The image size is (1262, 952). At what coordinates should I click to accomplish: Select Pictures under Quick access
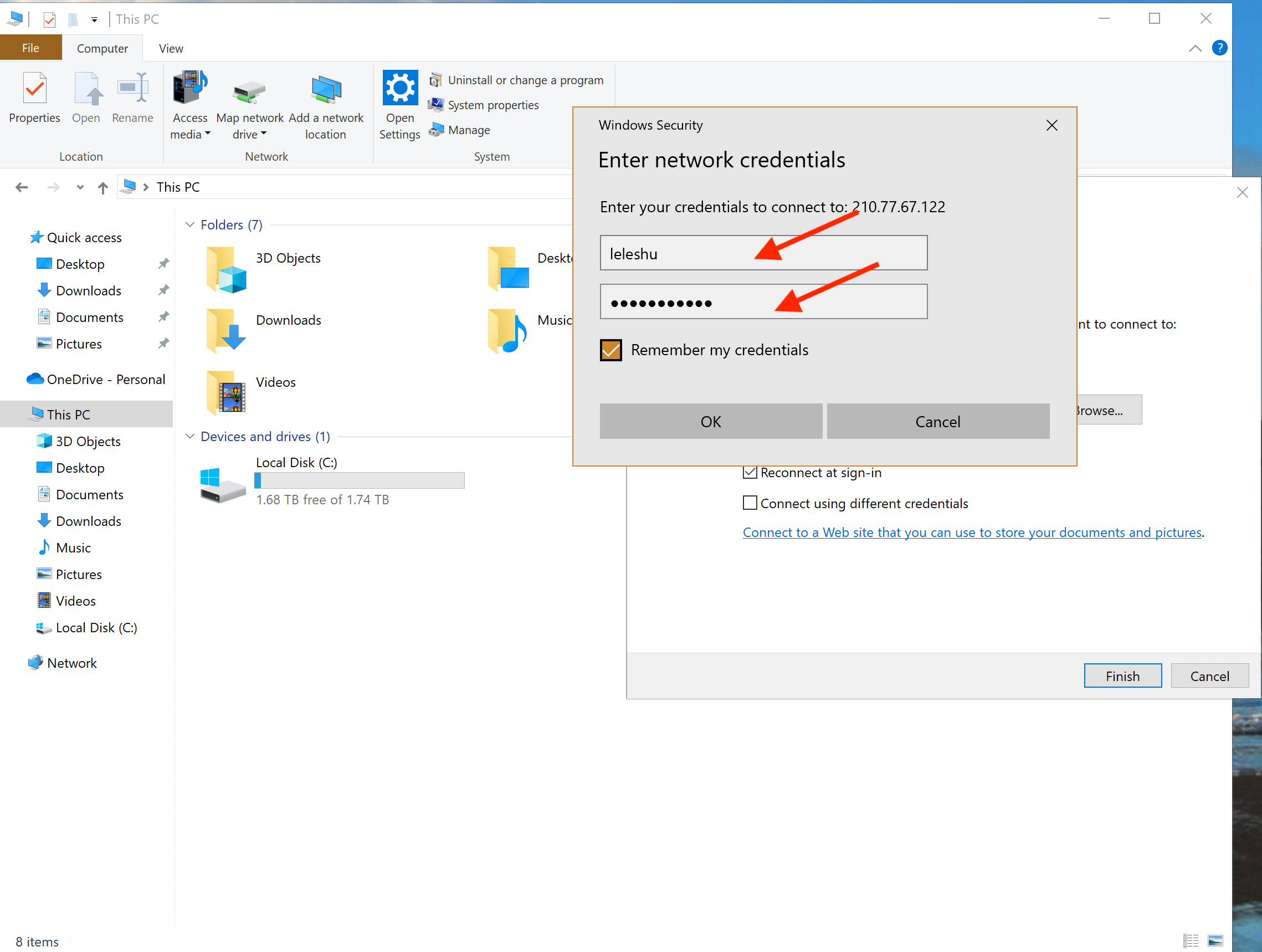pos(79,344)
